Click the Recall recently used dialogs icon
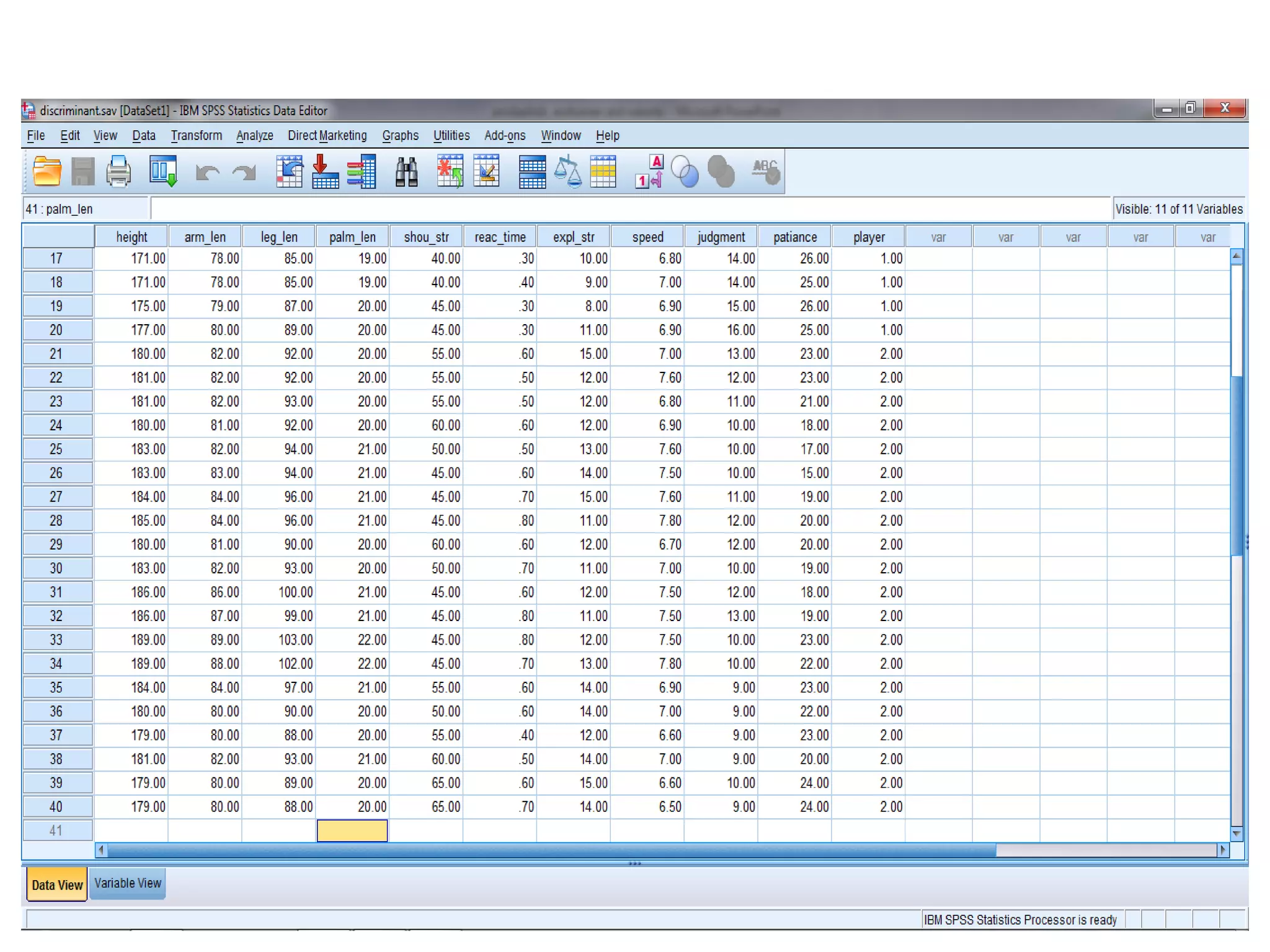 click(x=162, y=172)
